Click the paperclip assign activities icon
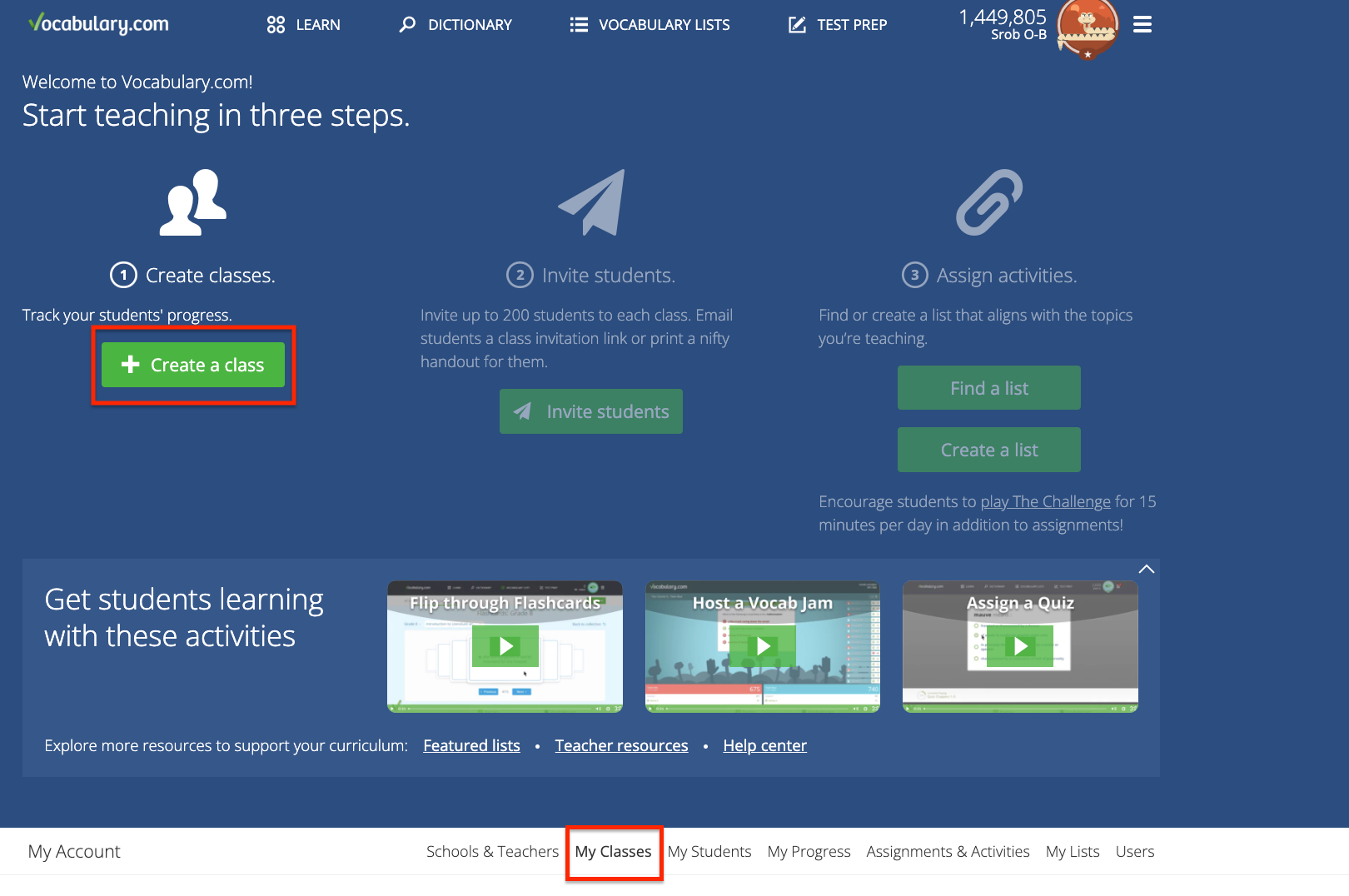 pyautogui.click(x=989, y=202)
